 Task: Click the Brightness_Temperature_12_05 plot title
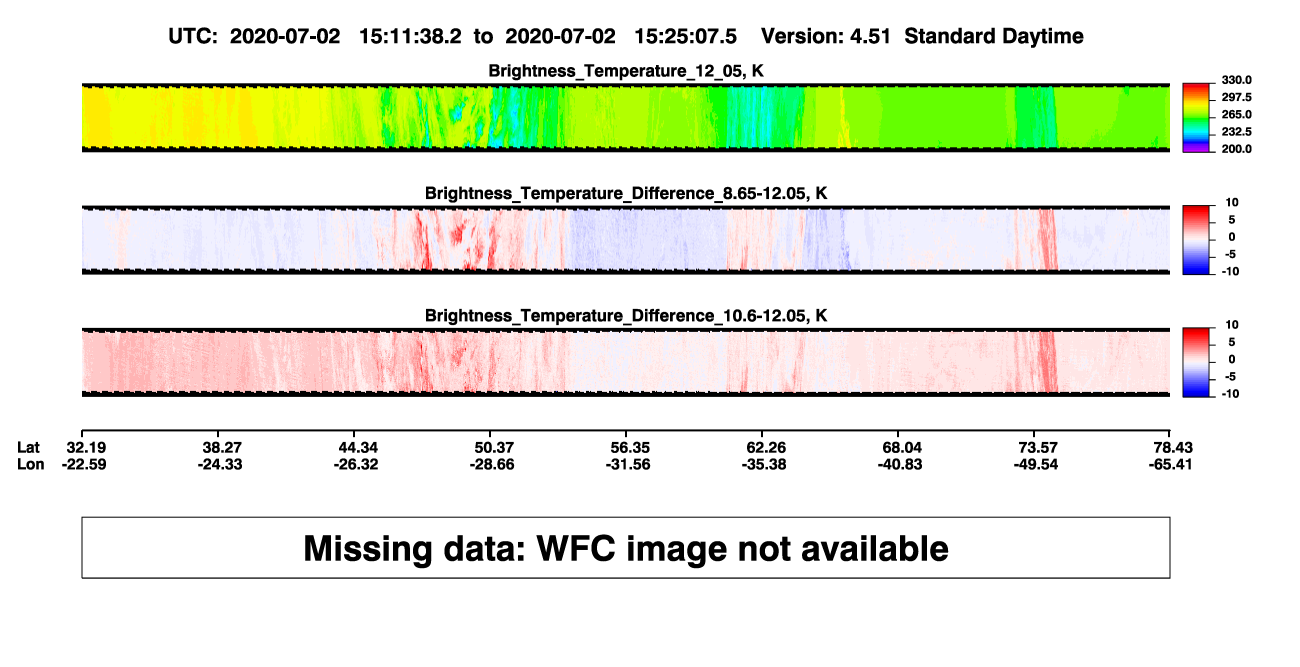[626, 71]
